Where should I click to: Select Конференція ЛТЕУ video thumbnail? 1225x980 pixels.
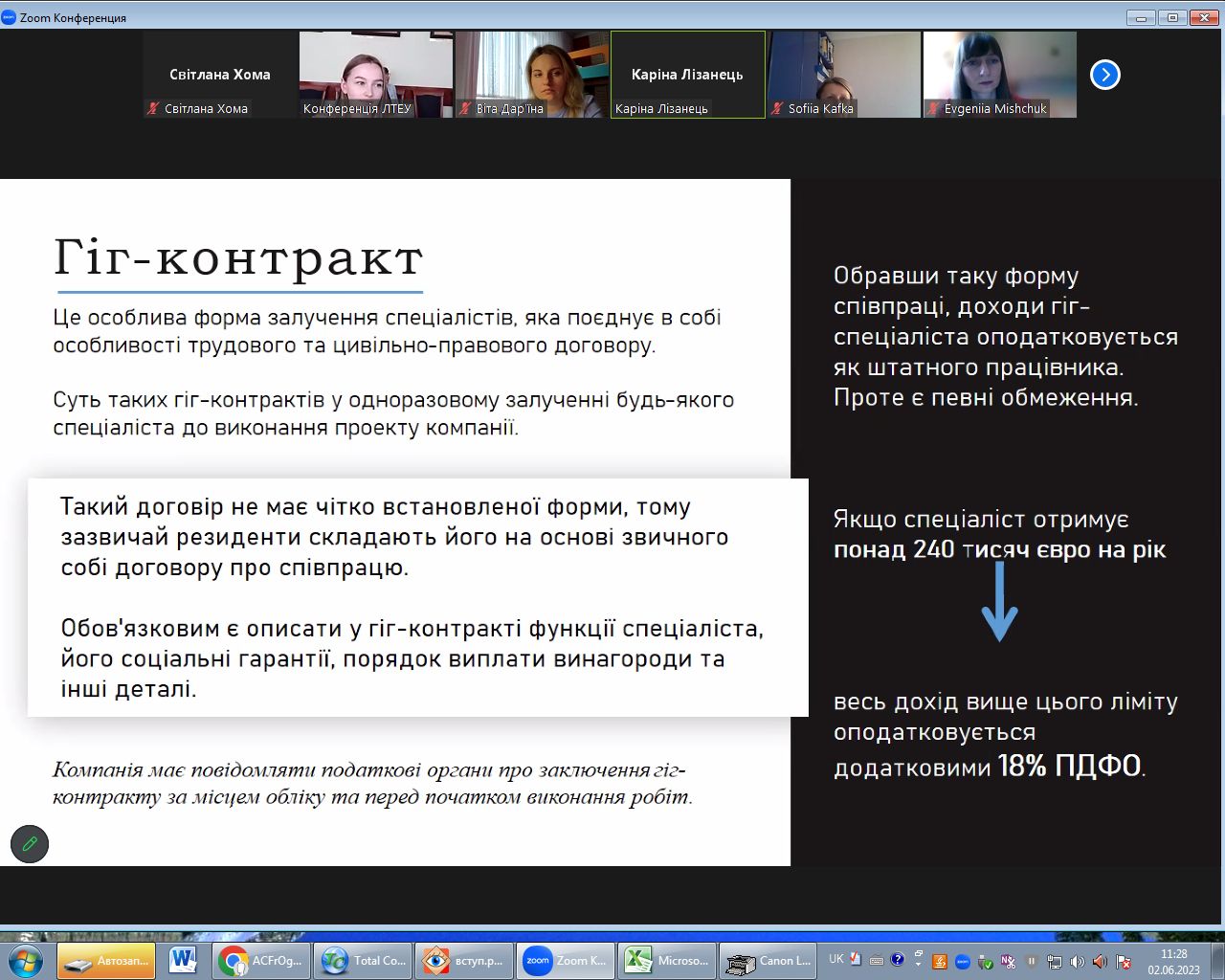point(376,75)
